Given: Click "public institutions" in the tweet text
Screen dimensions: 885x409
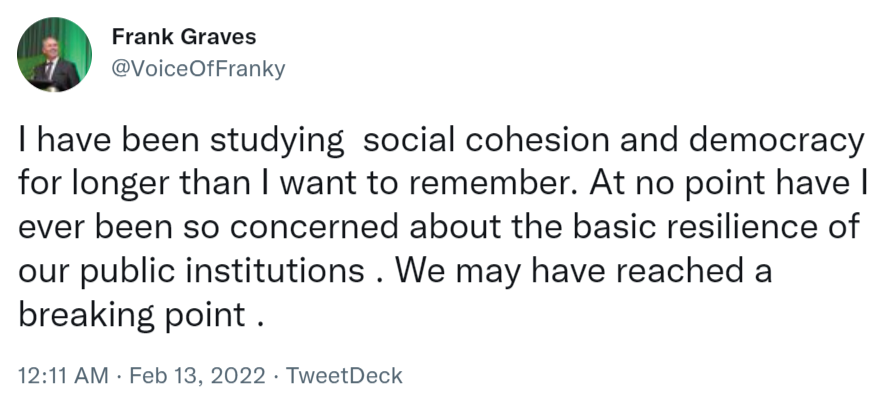Looking at the screenshot, I should click(x=222, y=272).
